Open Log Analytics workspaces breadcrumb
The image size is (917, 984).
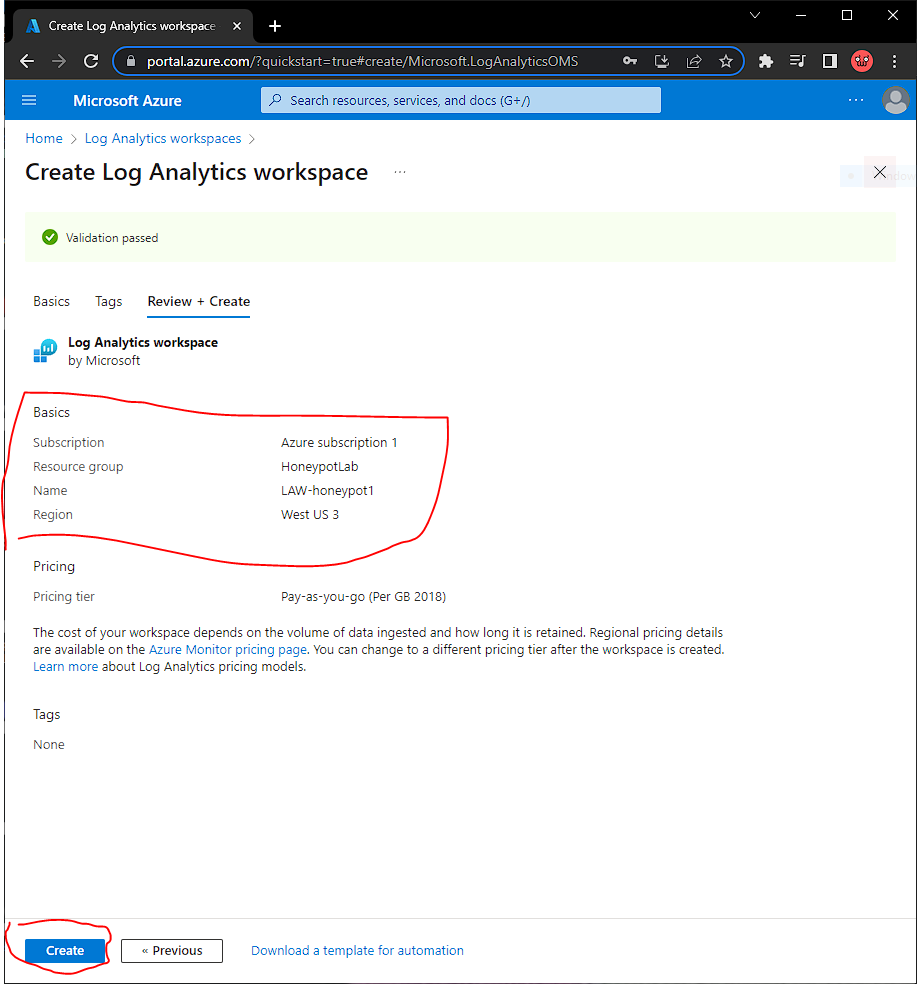[x=163, y=138]
